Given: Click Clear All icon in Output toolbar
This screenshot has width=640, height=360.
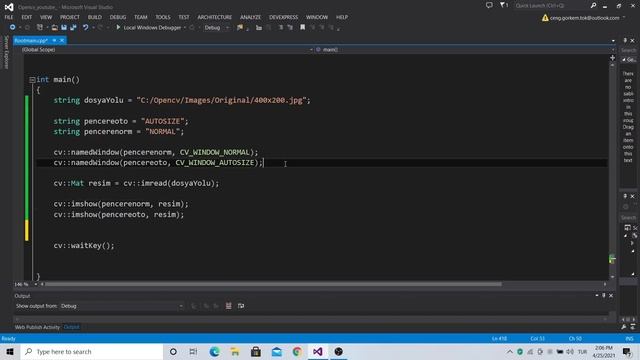Looking at the screenshot, I should pyautogui.click(x=229, y=306).
